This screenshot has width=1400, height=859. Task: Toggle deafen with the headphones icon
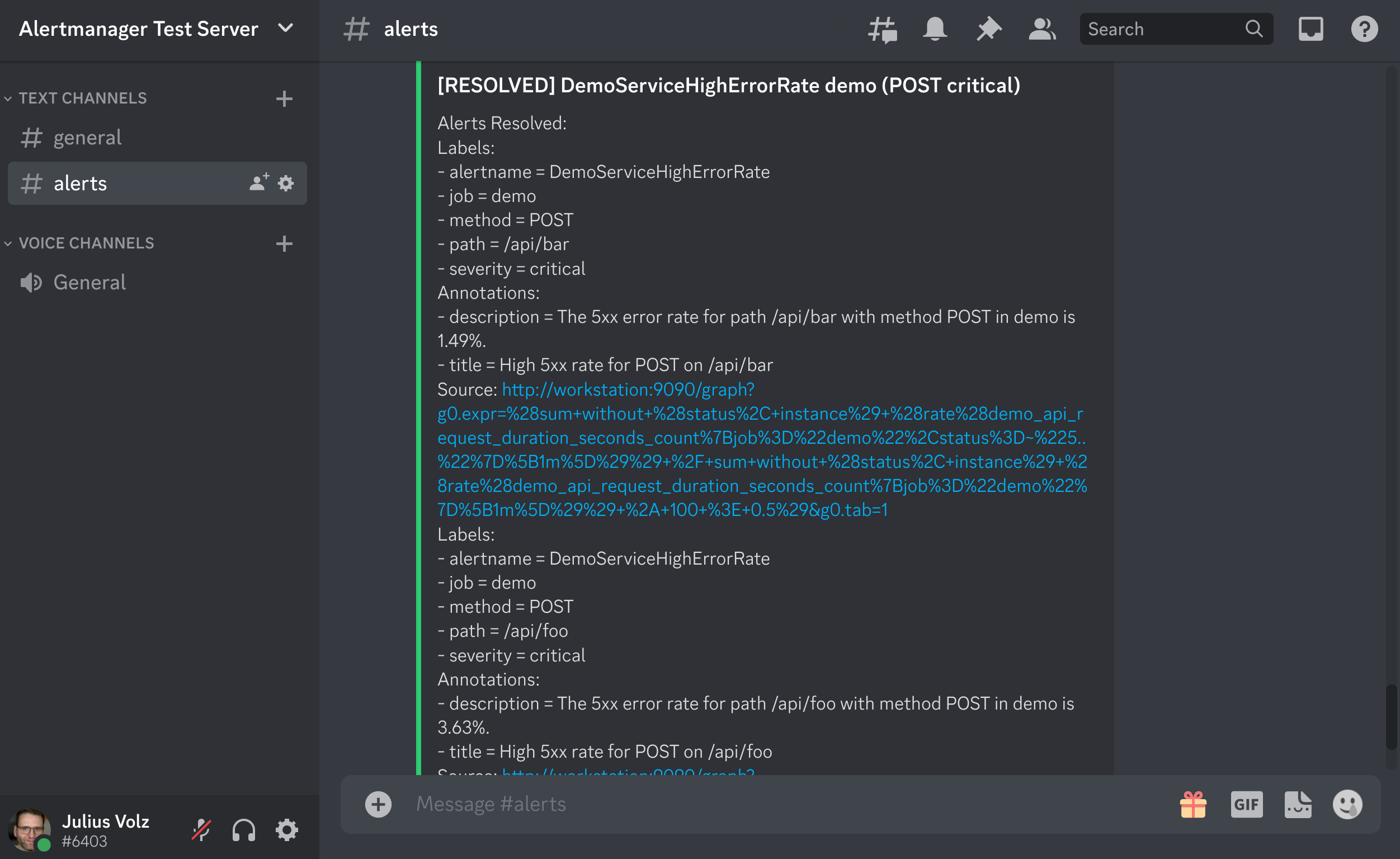pos(244,829)
